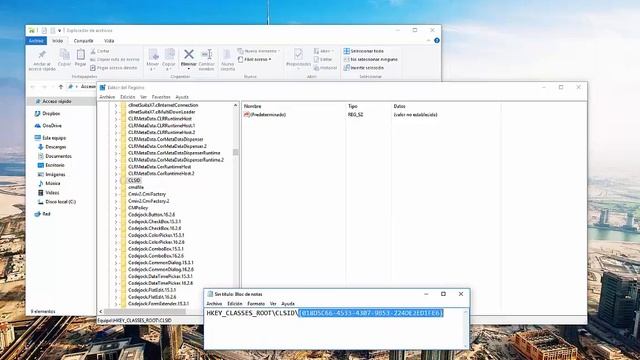
Task: Open Favoritos menu in Registry Editor
Action: [161, 97]
